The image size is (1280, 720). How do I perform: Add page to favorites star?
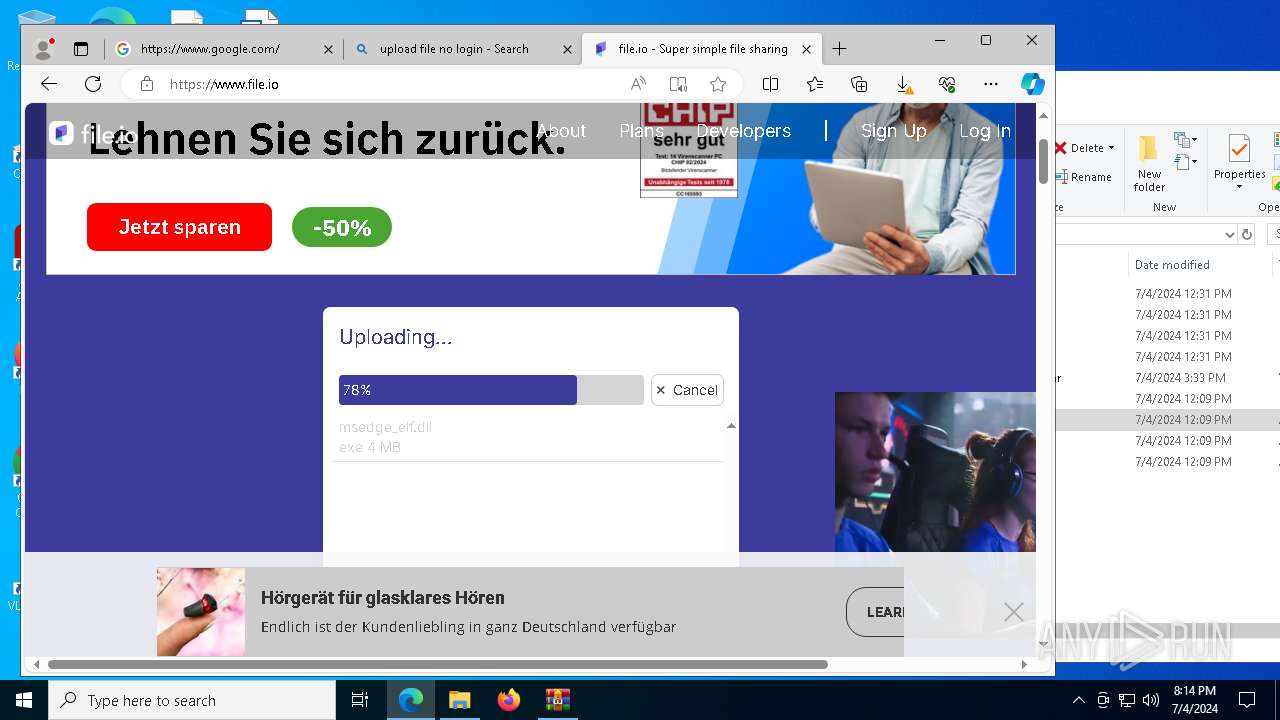coord(718,84)
